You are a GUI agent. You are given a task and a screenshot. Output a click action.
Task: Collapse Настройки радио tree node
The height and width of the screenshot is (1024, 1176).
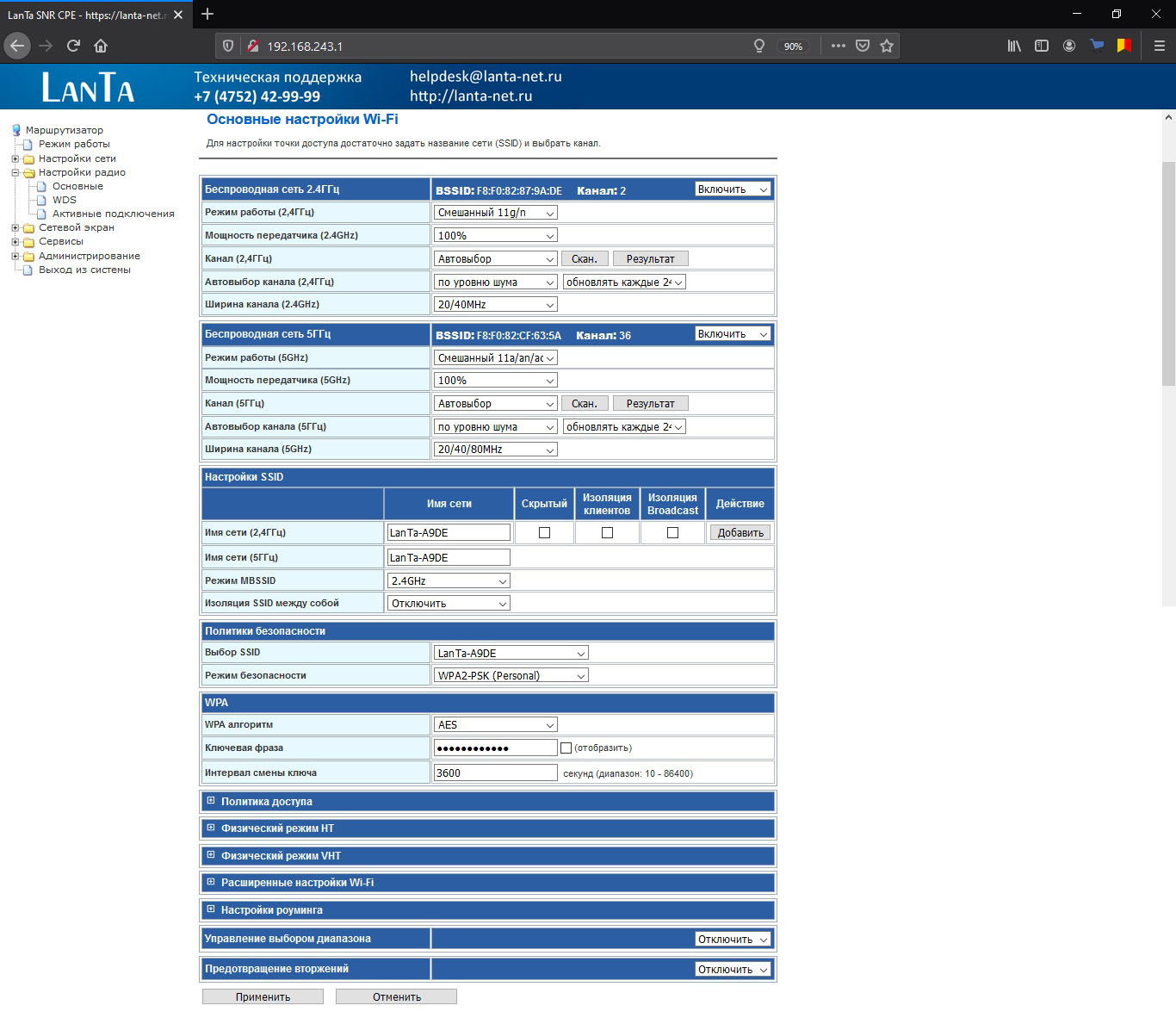(15, 172)
